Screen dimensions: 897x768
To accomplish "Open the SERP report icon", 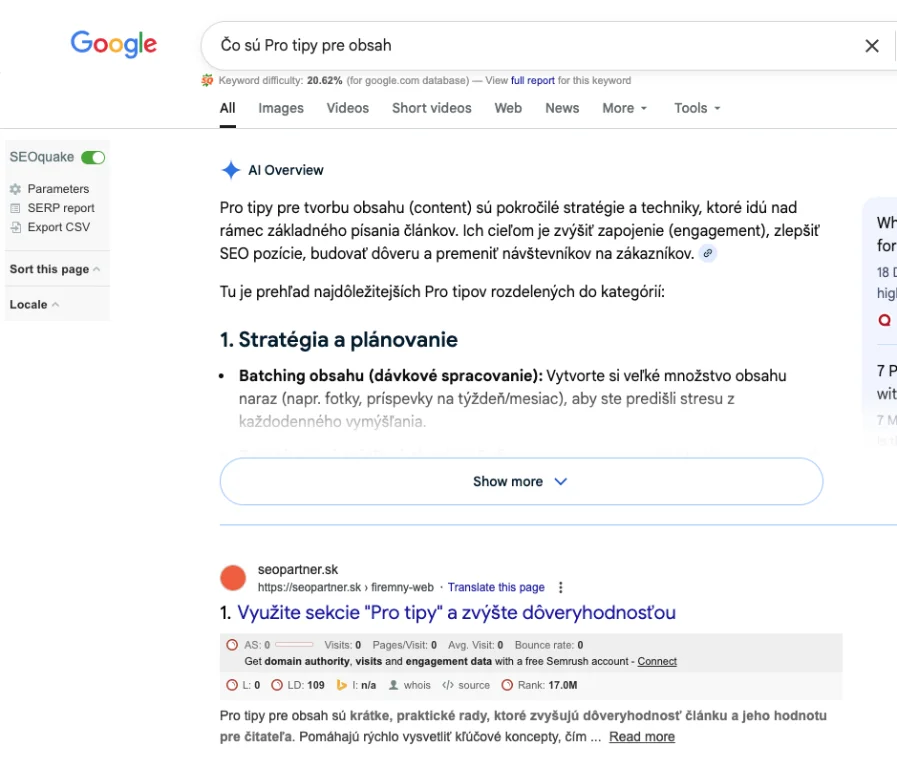I will pos(15,208).
